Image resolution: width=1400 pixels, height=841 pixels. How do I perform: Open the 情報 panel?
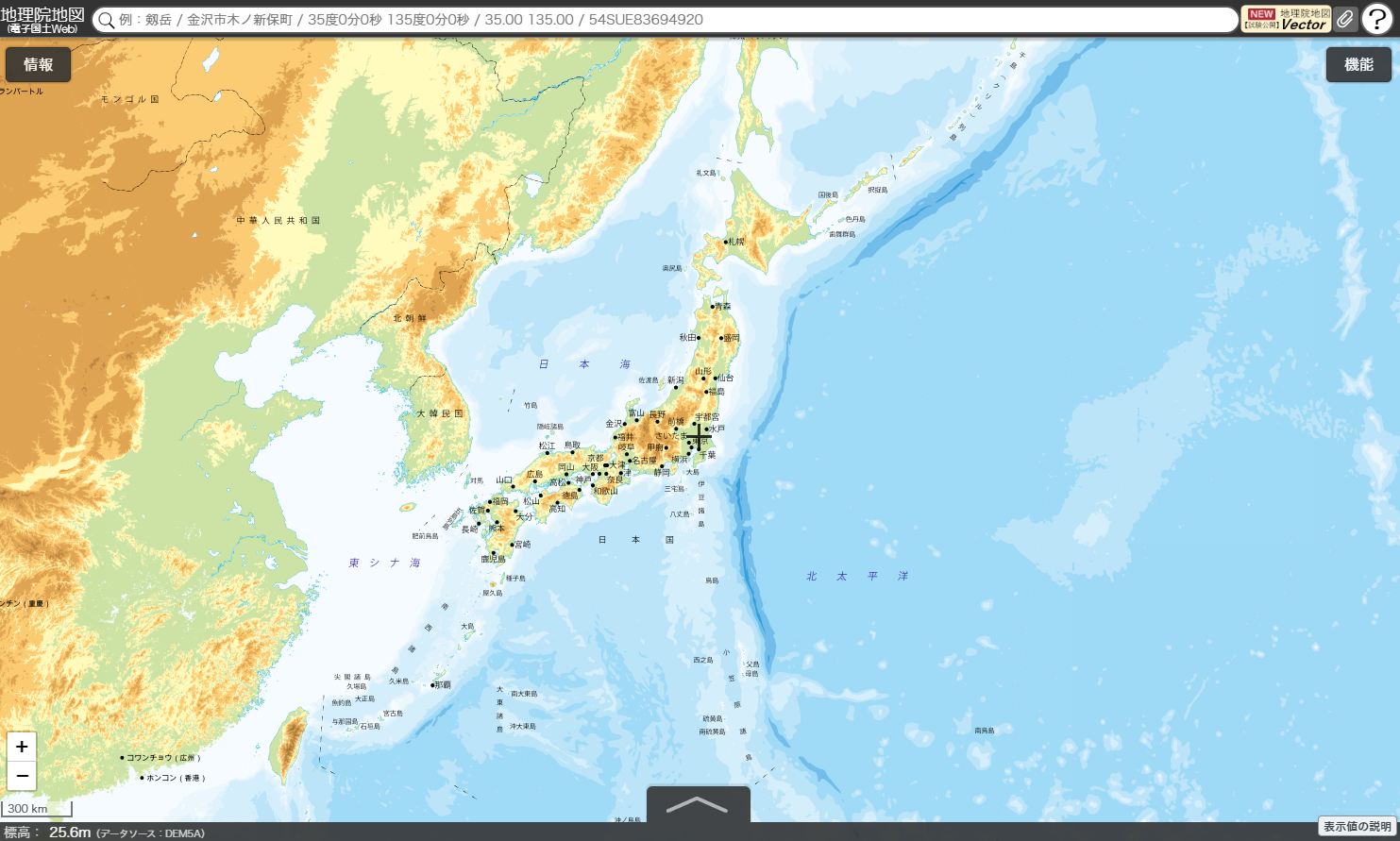38,65
